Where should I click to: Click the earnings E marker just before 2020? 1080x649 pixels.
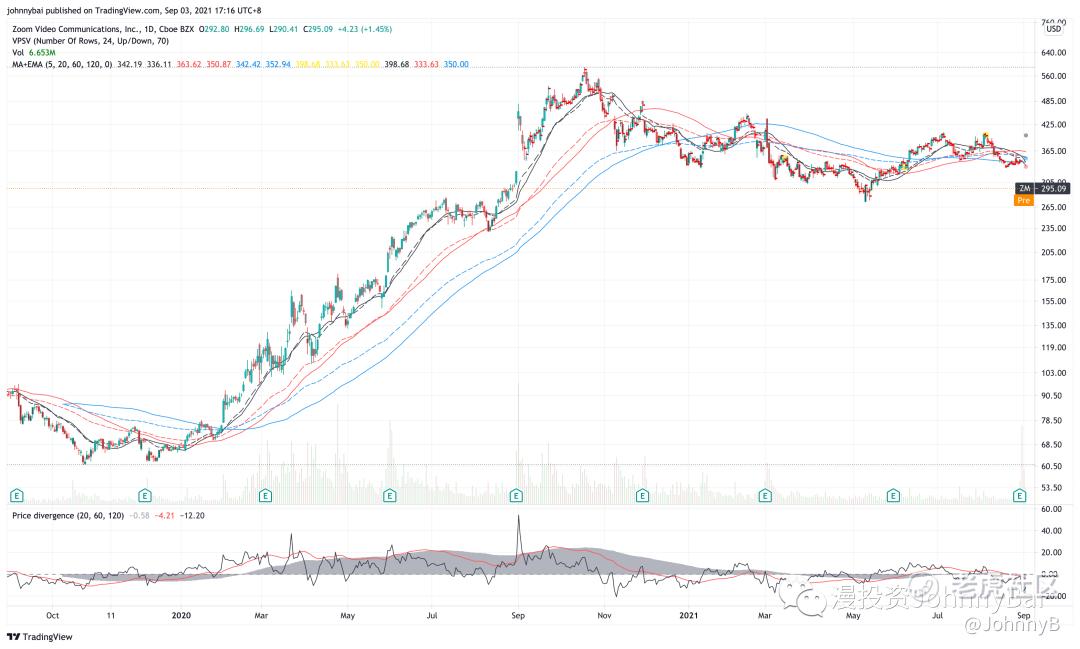click(x=145, y=495)
